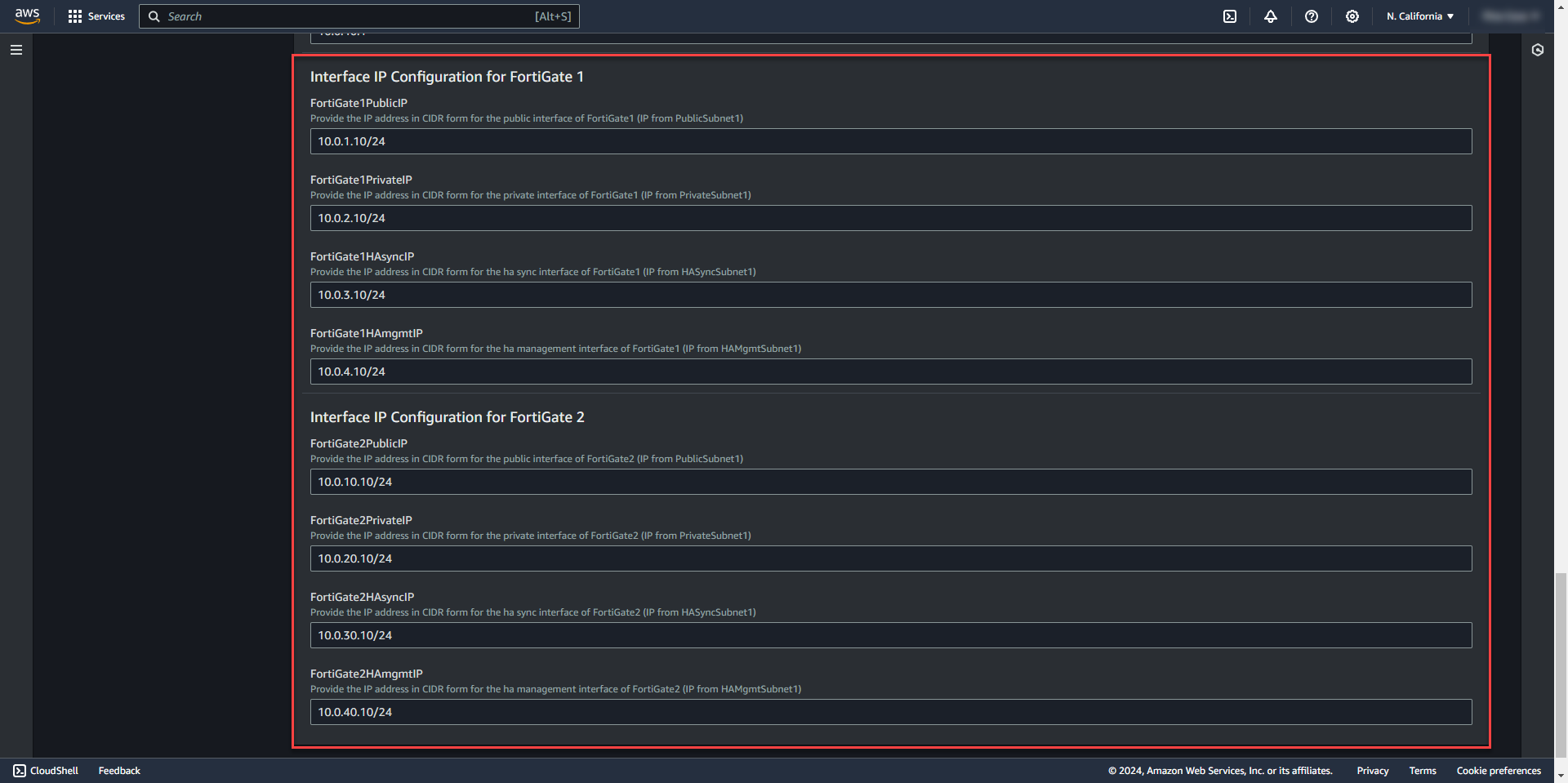Launch CloudShell from the top bar icon
This screenshot has width=1568, height=783.
click(1230, 16)
